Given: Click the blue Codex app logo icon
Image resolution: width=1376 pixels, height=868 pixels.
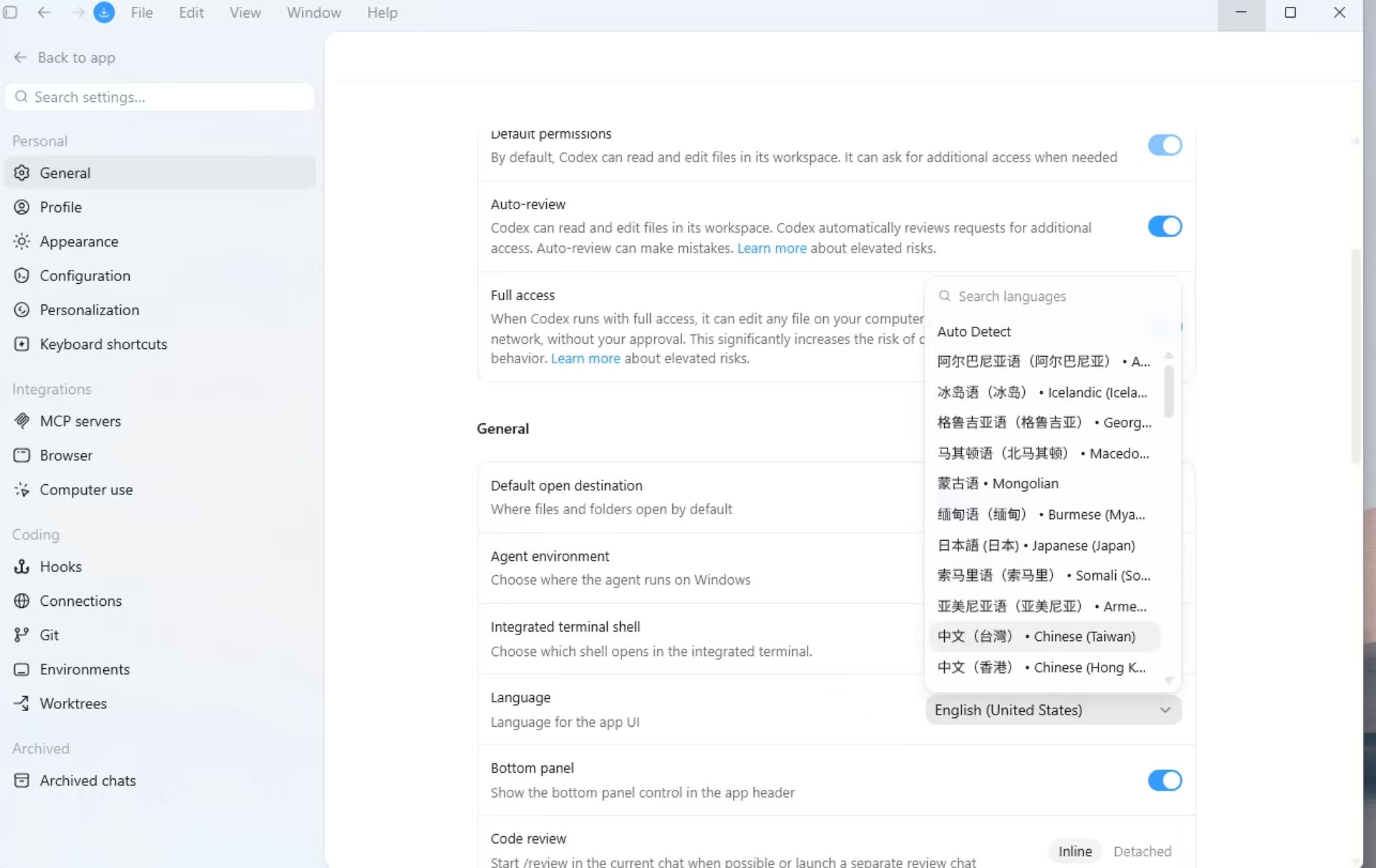Looking at the screenshot, I should 104,12.
